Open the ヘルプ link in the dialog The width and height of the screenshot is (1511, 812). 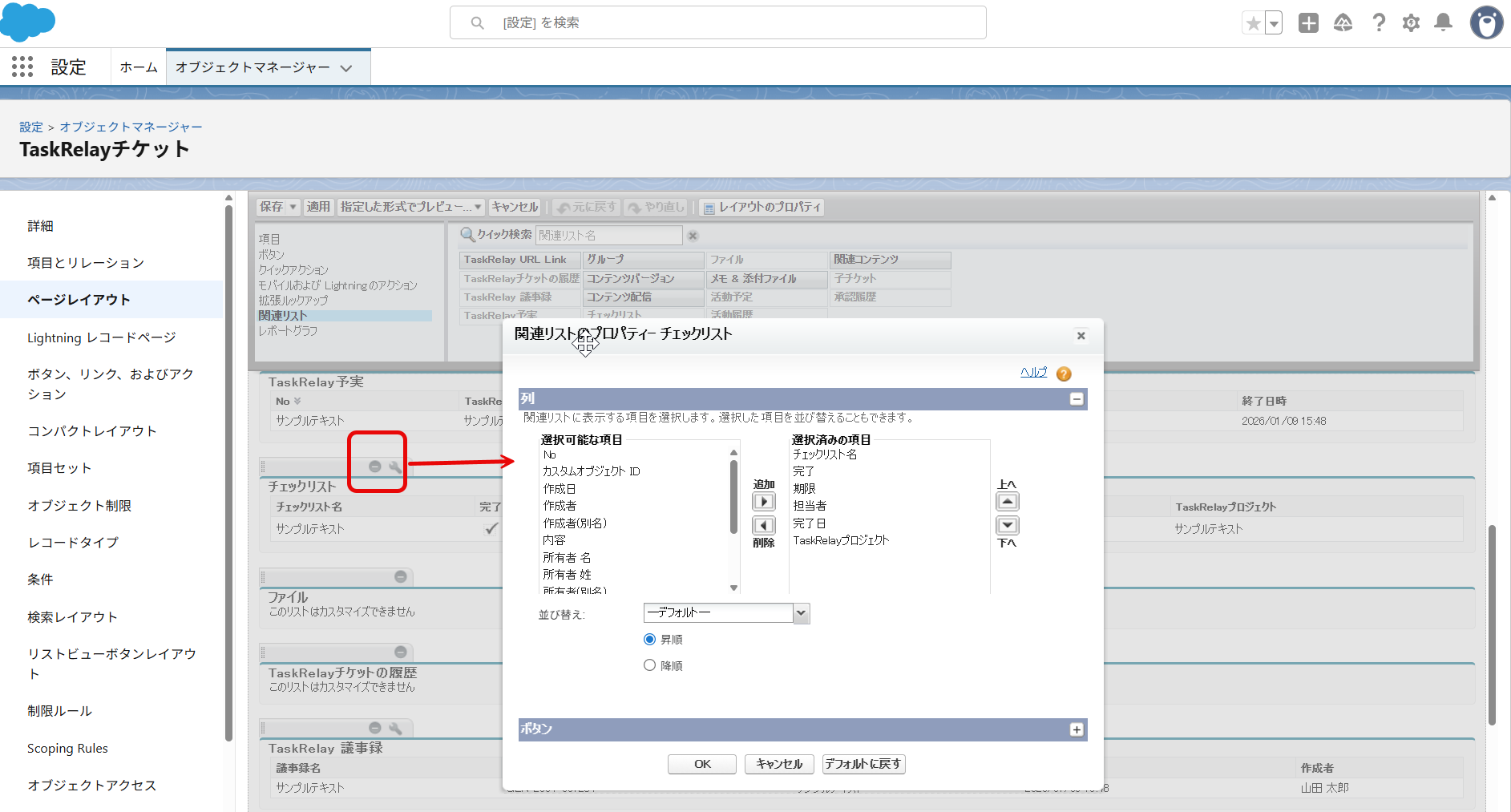(x=1033, y=372)
